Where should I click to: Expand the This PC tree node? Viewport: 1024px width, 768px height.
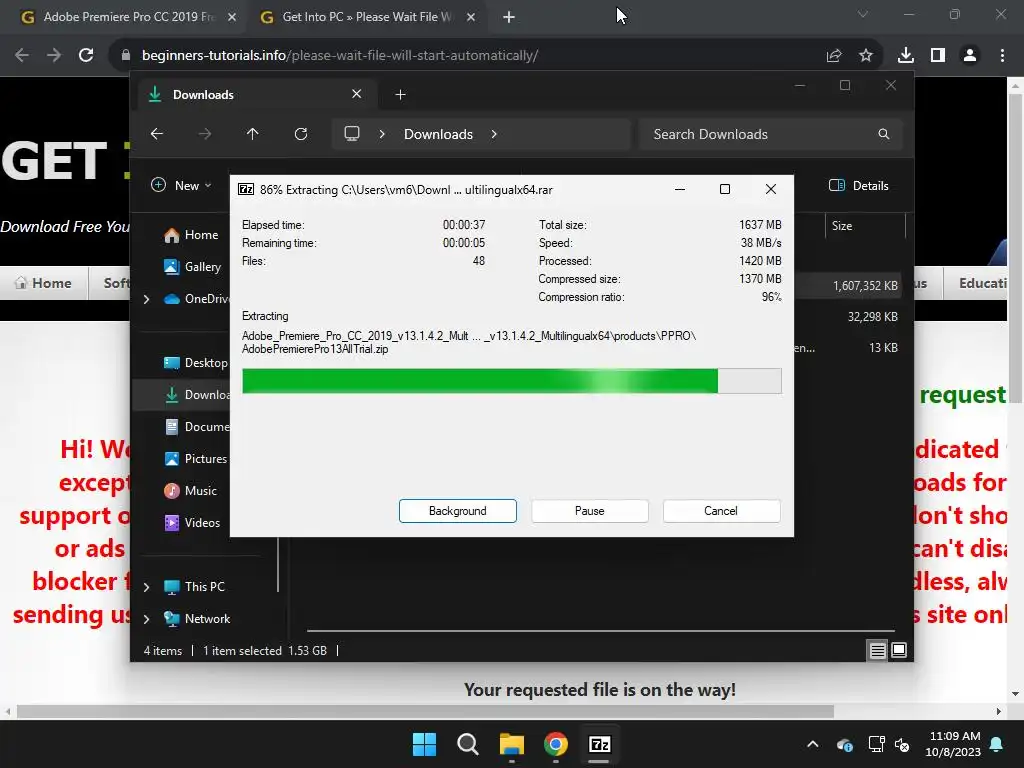click(147, 587)
